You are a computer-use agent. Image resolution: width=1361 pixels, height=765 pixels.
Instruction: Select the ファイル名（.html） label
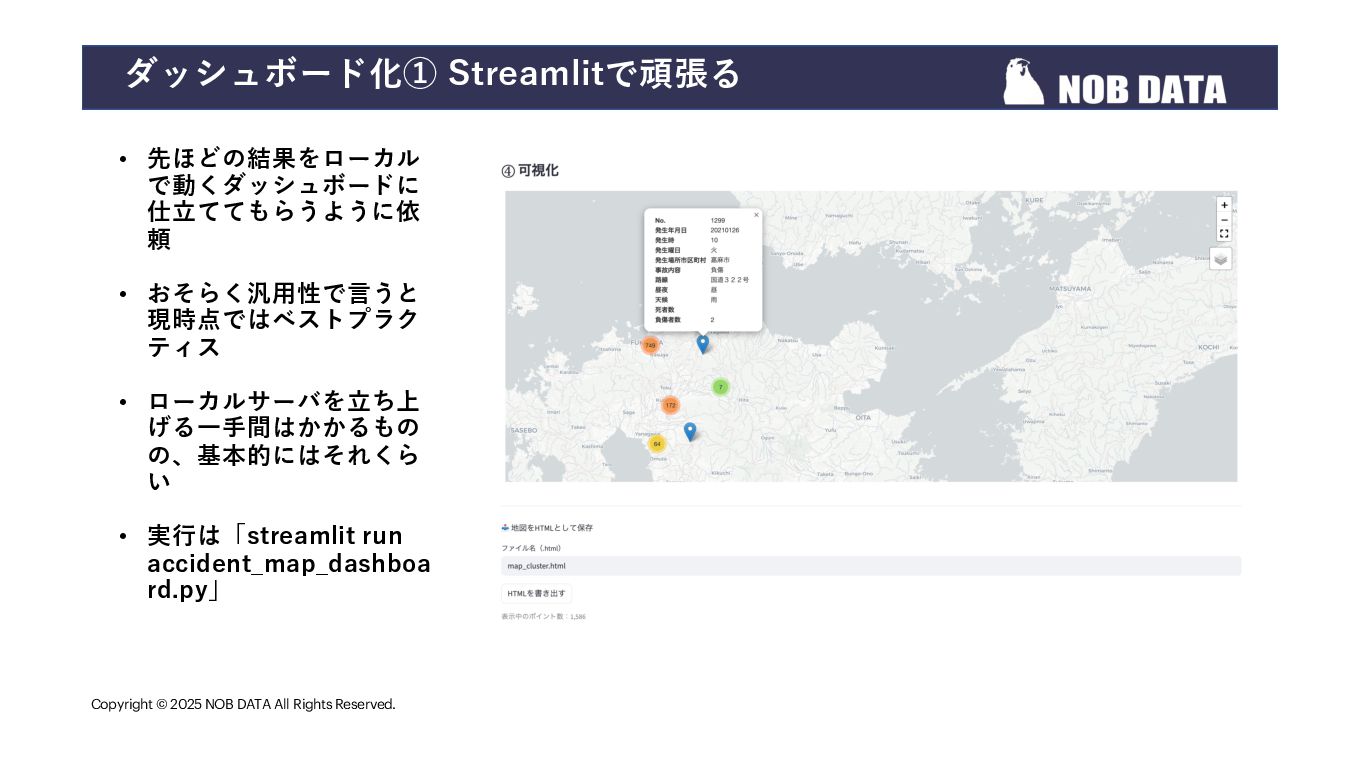point(532,548)
